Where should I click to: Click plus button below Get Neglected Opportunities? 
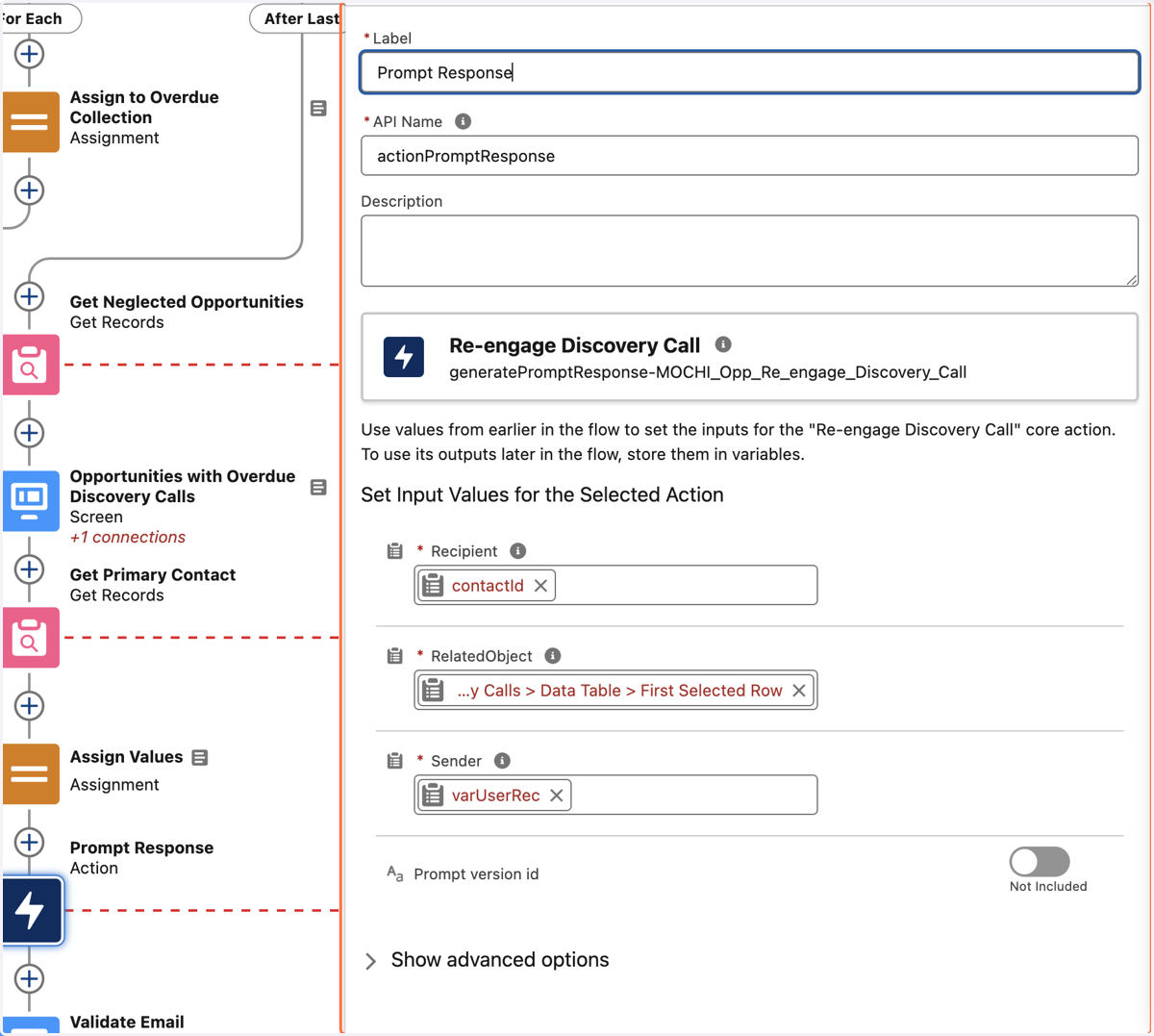(x=29, y=433)
